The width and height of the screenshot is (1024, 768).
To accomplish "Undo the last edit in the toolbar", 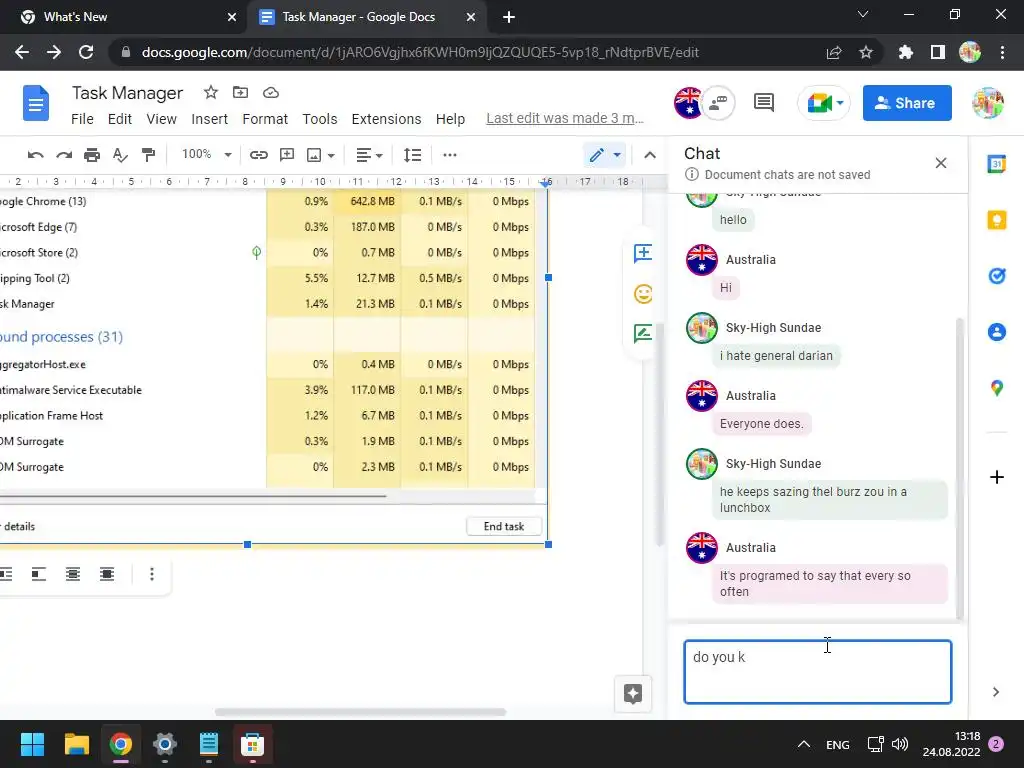I will 35,155.
